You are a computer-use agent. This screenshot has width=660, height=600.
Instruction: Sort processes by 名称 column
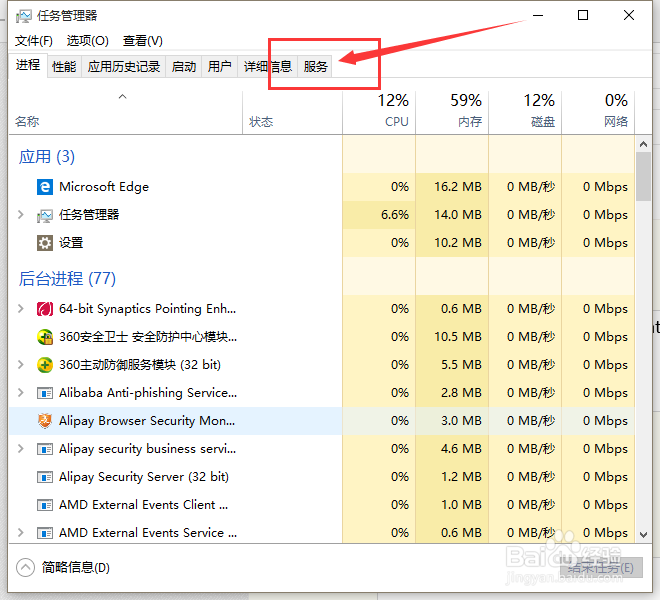(x=125, y=113)
